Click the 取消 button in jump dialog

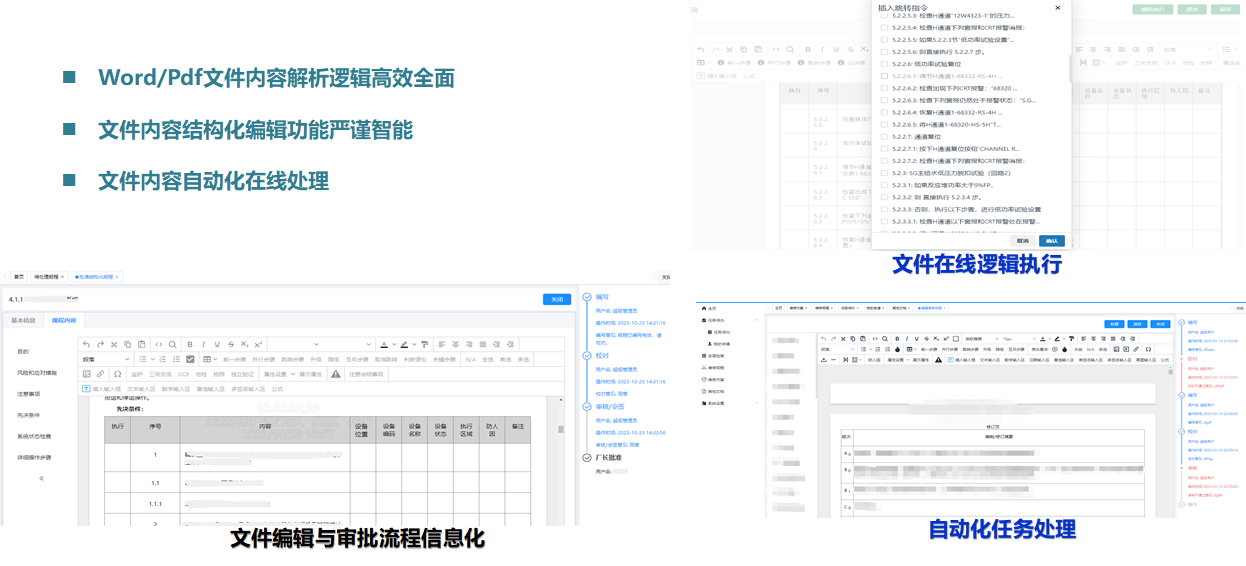1022,241
